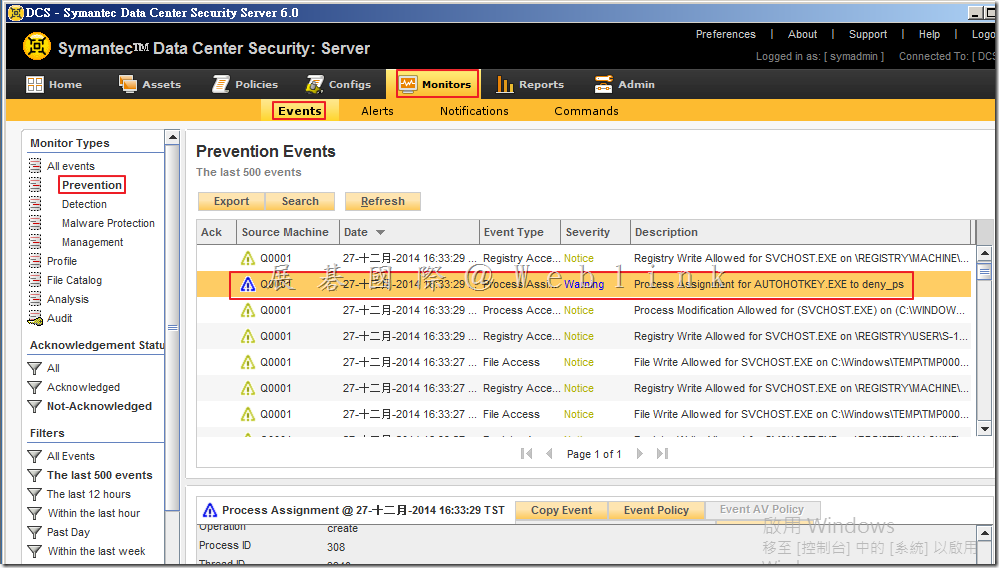
Task: Apply The last 500 events filter
Action: click(x=99, y=475)
